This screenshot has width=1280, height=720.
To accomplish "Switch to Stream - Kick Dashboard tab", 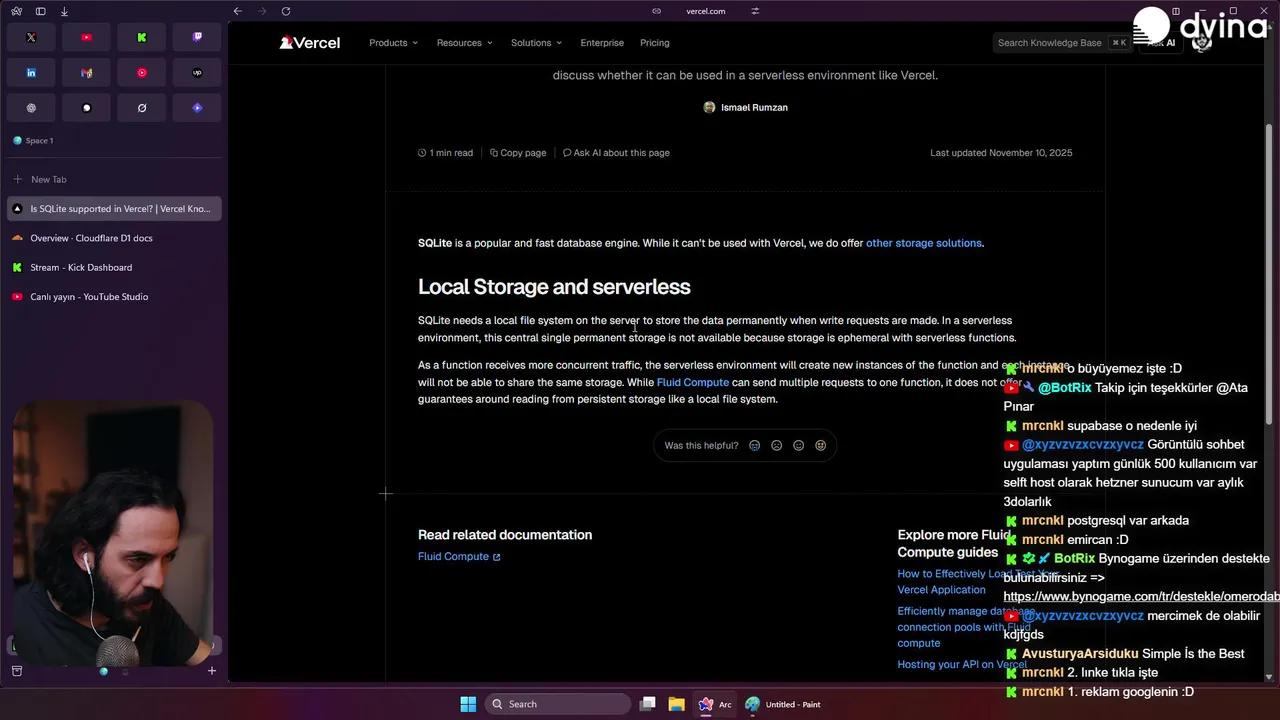I will tap(114, 267).
